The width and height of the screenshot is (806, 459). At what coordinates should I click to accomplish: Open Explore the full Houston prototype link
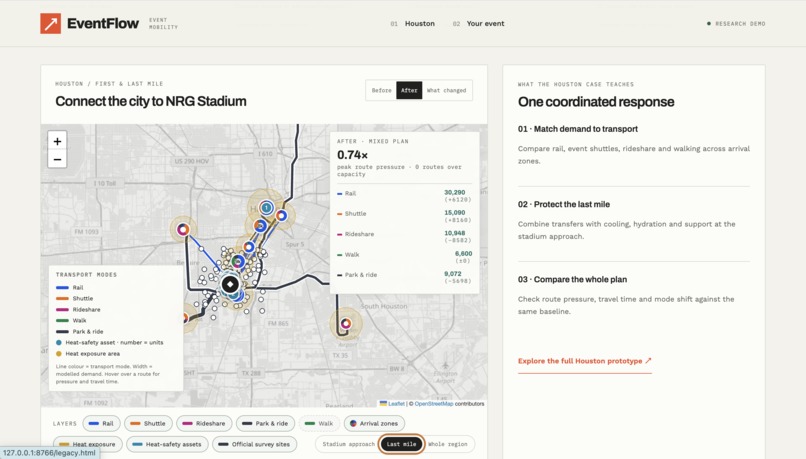coord(584,361)
